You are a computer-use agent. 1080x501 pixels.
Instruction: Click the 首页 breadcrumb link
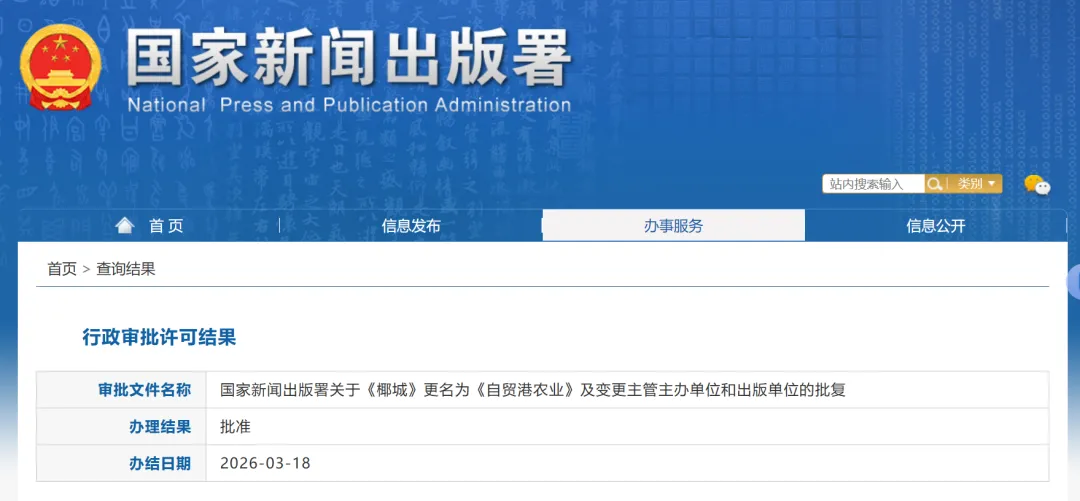pyautogui.click(x=62, y=269)
